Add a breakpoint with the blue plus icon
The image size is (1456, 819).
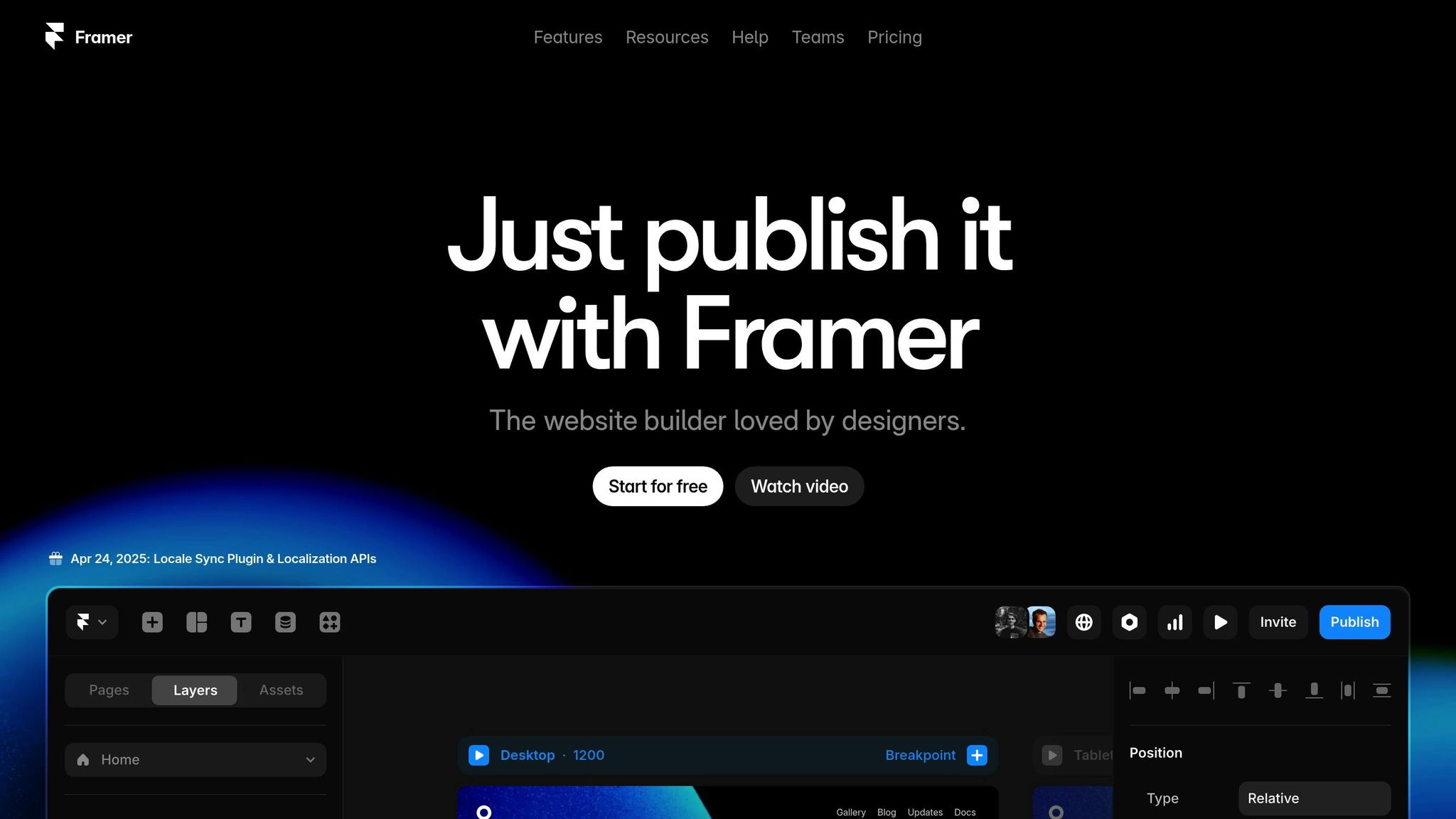978,755
